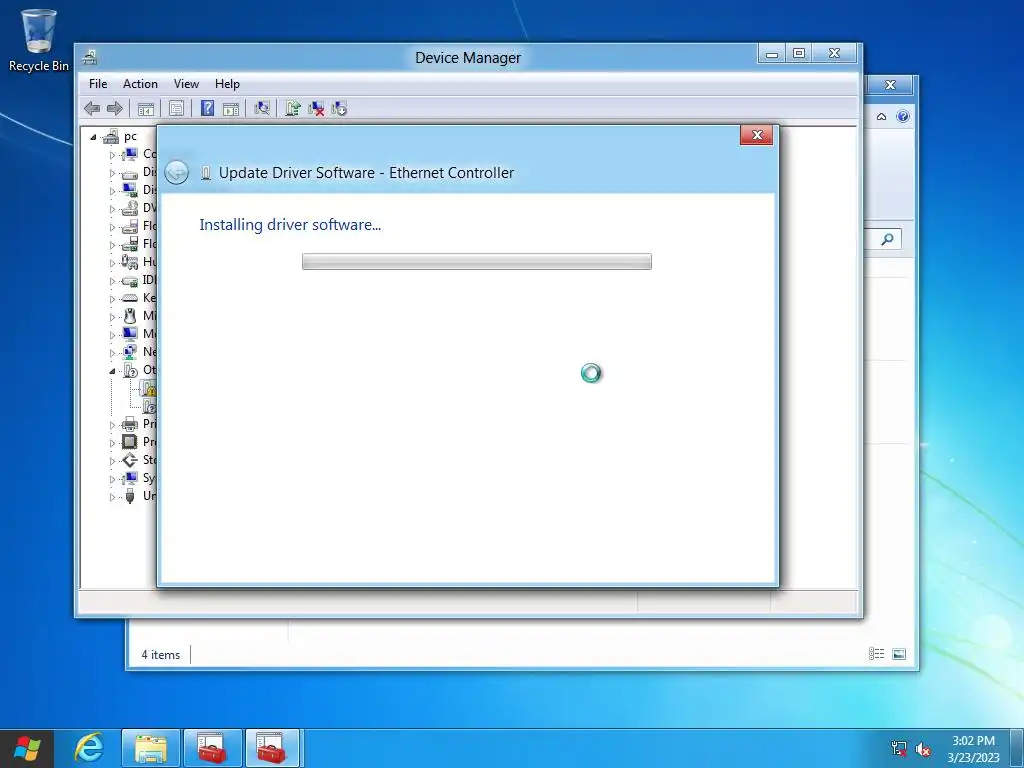Collapse the ribbon chevron in background Explorer window

[881, 116]
